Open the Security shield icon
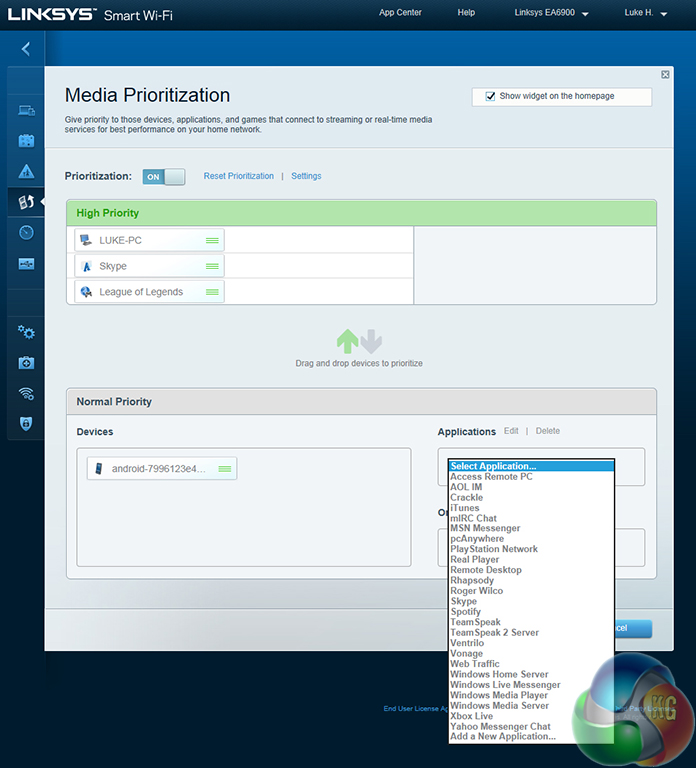696x768 pixels. (x=26, y=423)
